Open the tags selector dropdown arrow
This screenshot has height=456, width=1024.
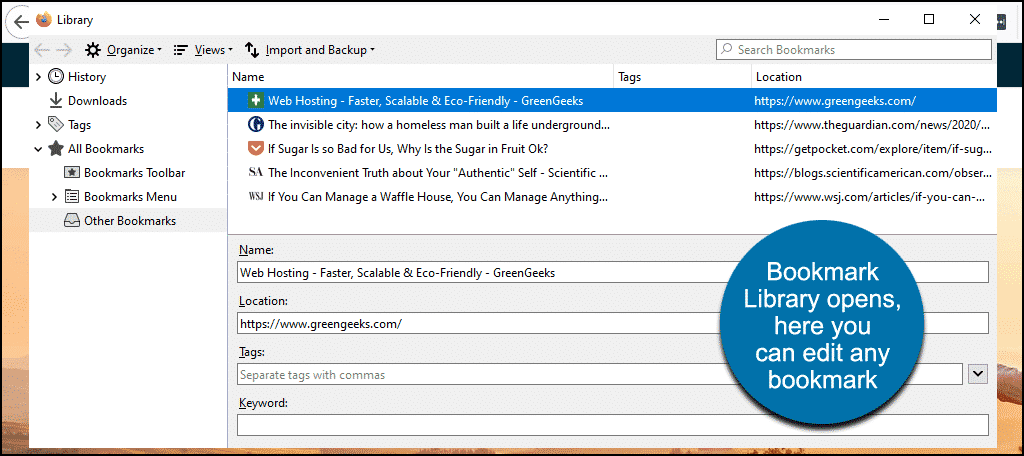[x=978, y=374]
